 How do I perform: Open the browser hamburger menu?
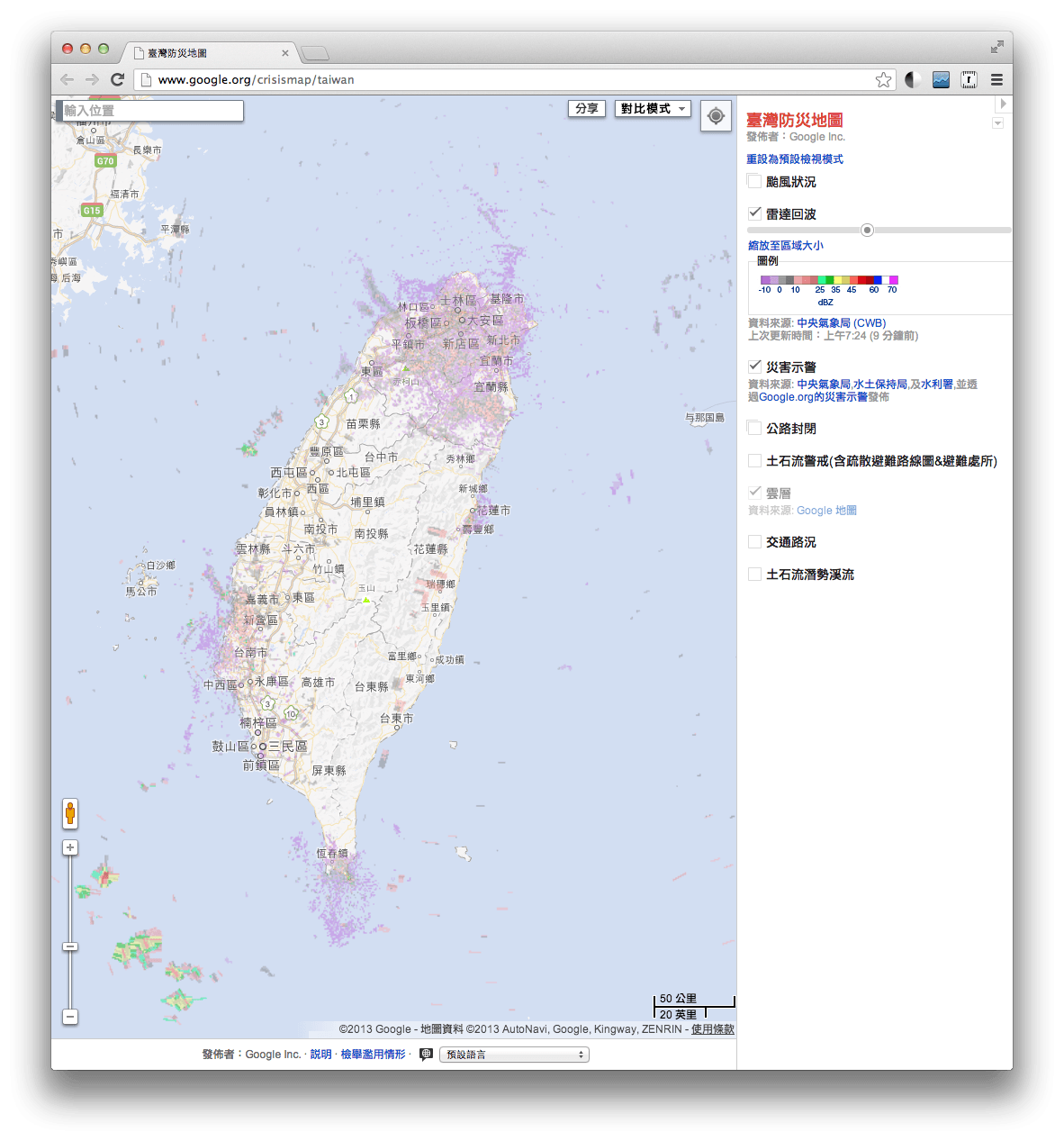click(x=996, y=79)
